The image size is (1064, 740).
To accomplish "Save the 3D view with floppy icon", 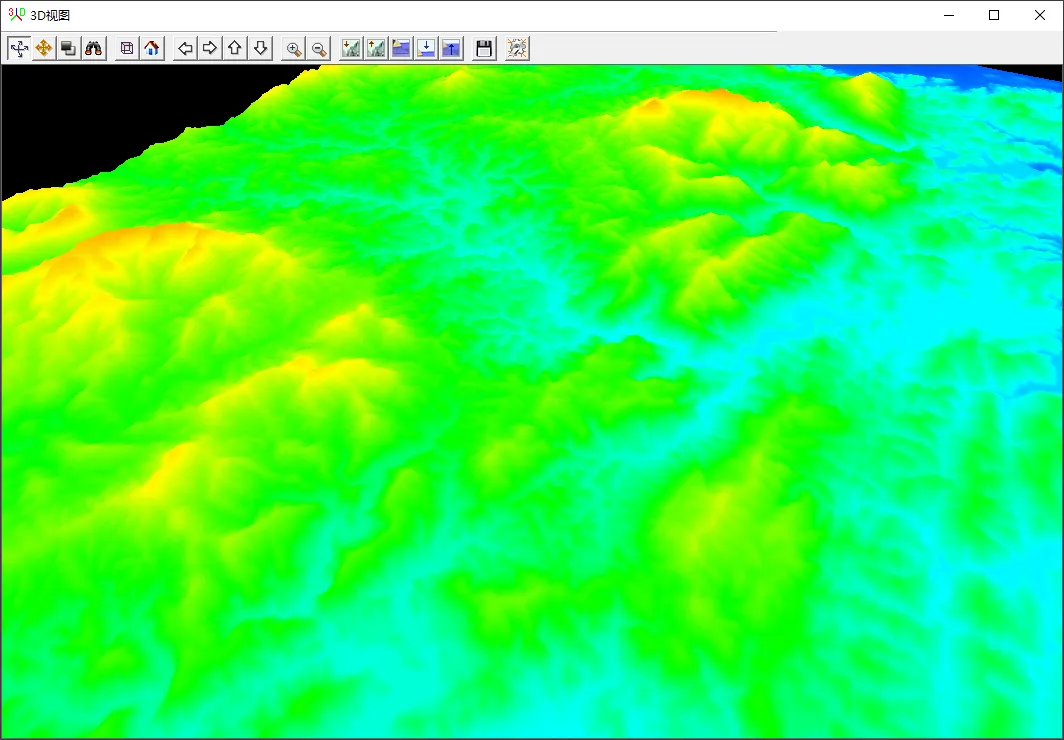I will [484, 48].
